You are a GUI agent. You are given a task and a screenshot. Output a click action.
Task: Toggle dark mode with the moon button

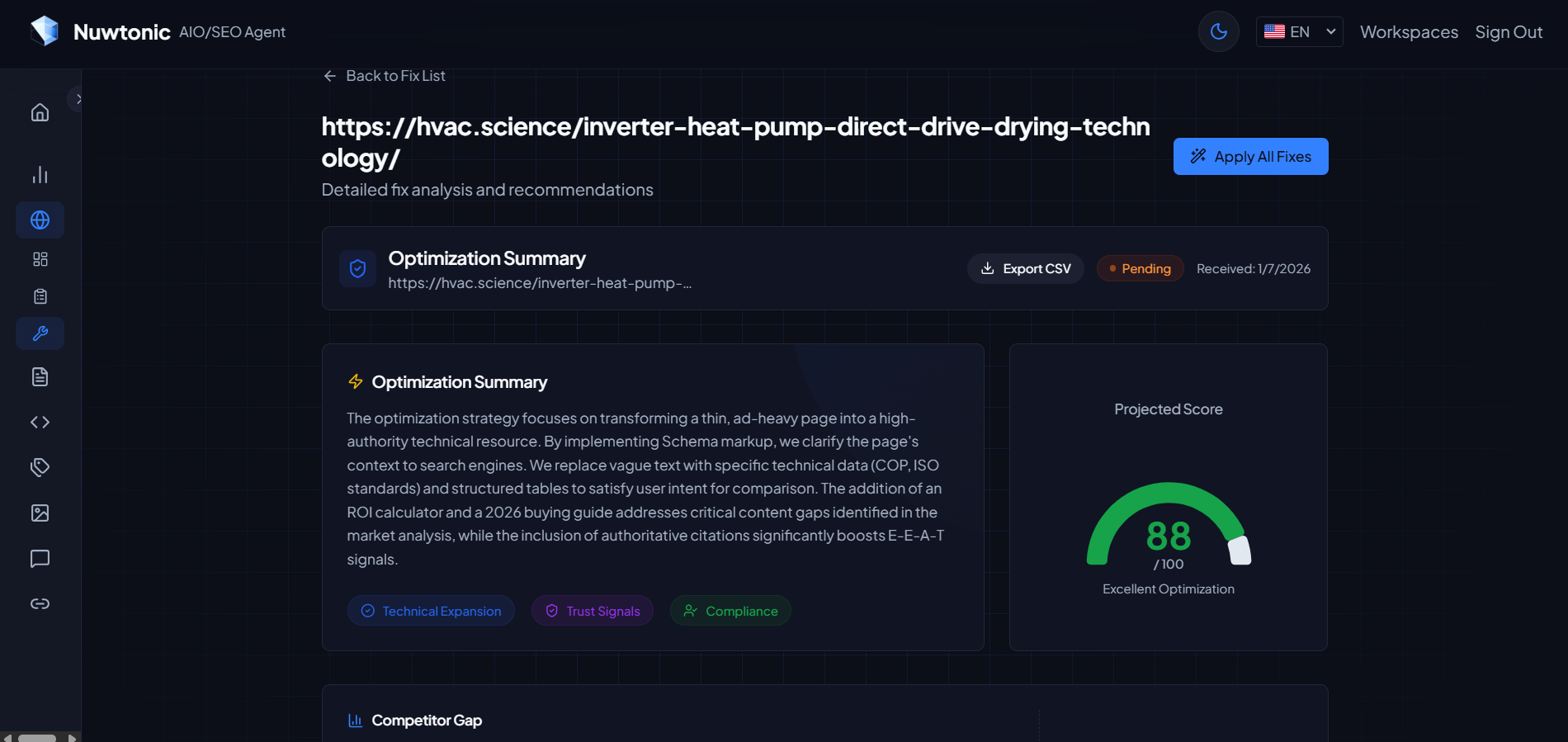point(1218,32)
